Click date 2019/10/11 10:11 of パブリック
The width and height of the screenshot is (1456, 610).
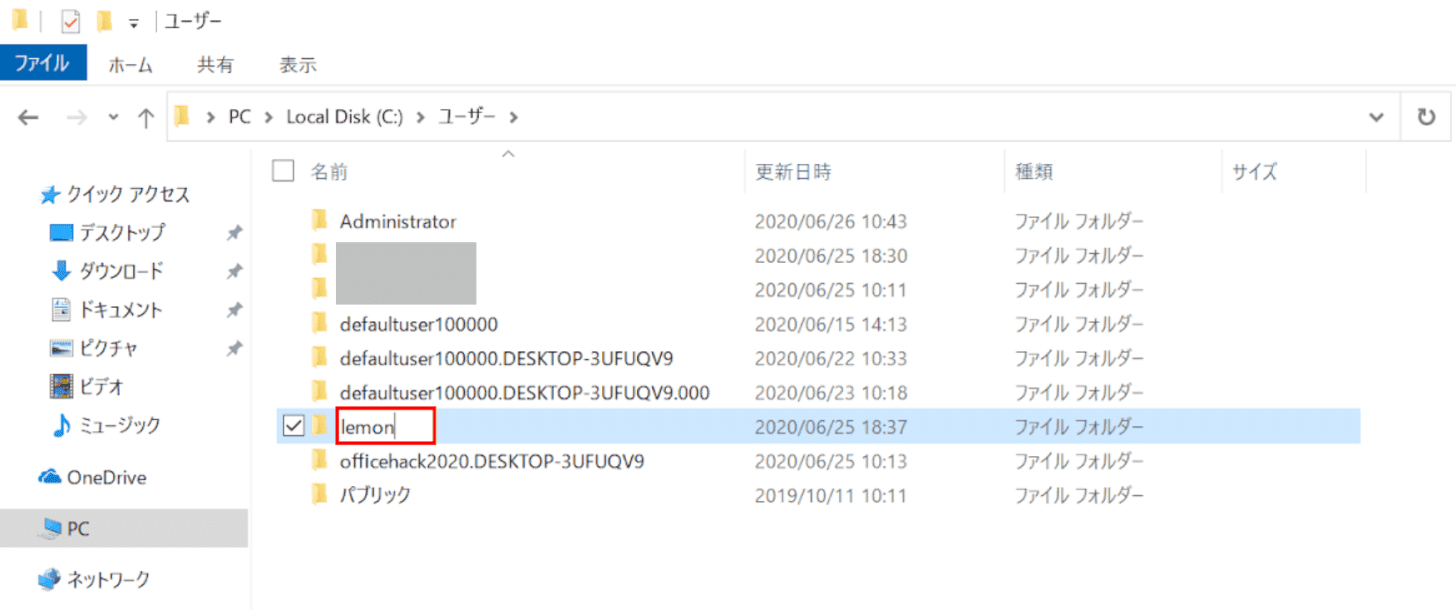click(x=831, y=495)
